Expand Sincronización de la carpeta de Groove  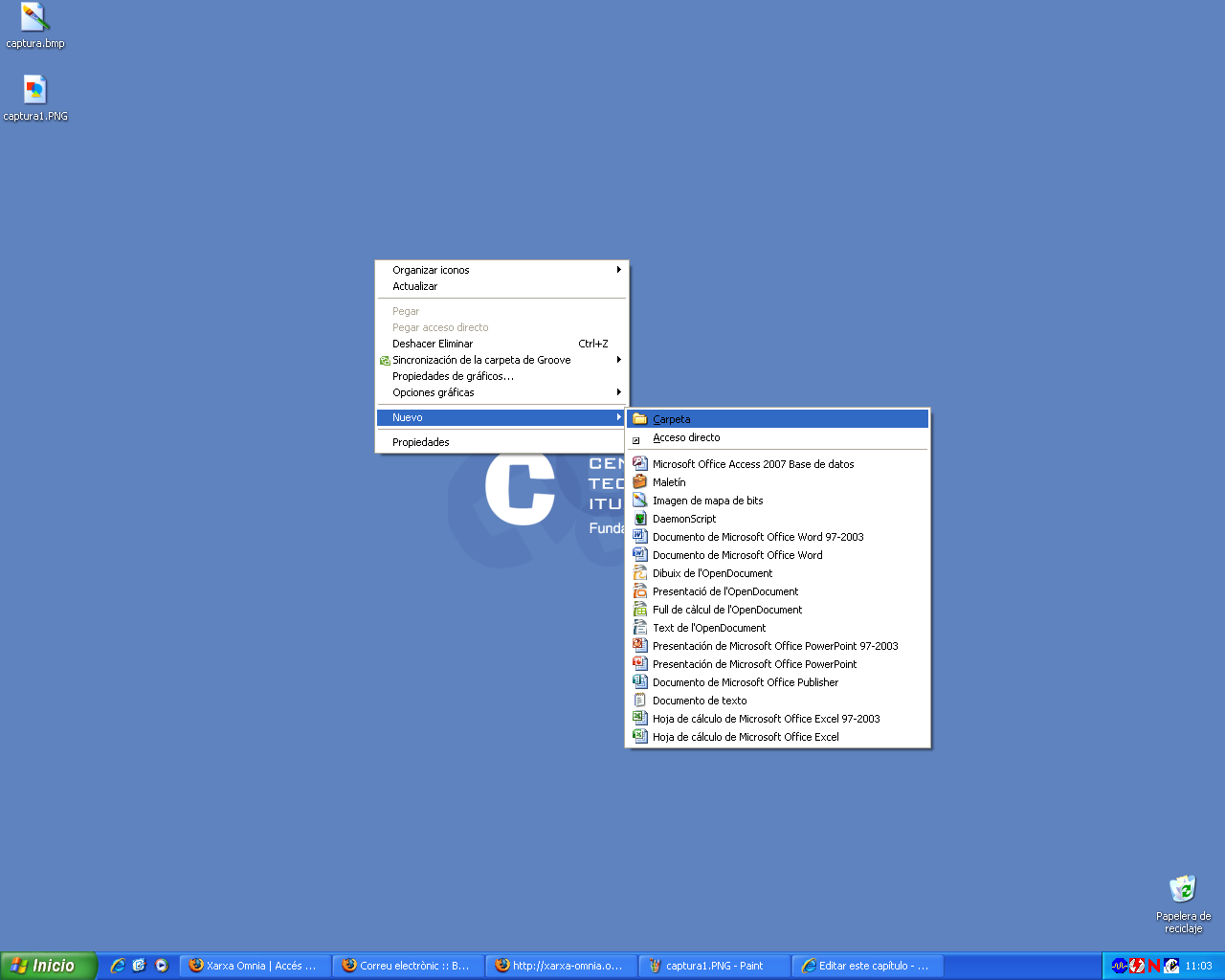tap(501, 360)
